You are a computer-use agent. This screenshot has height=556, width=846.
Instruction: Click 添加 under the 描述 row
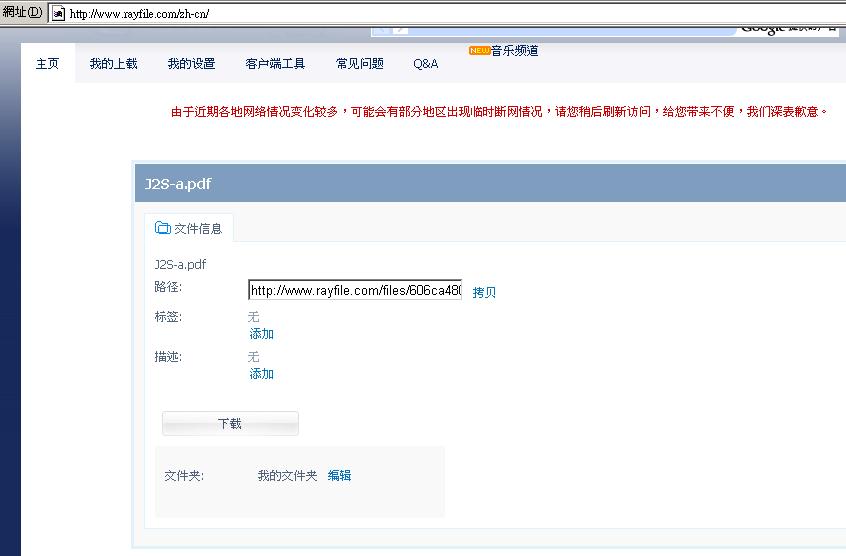pyautogui.click(x=262, y=374)
